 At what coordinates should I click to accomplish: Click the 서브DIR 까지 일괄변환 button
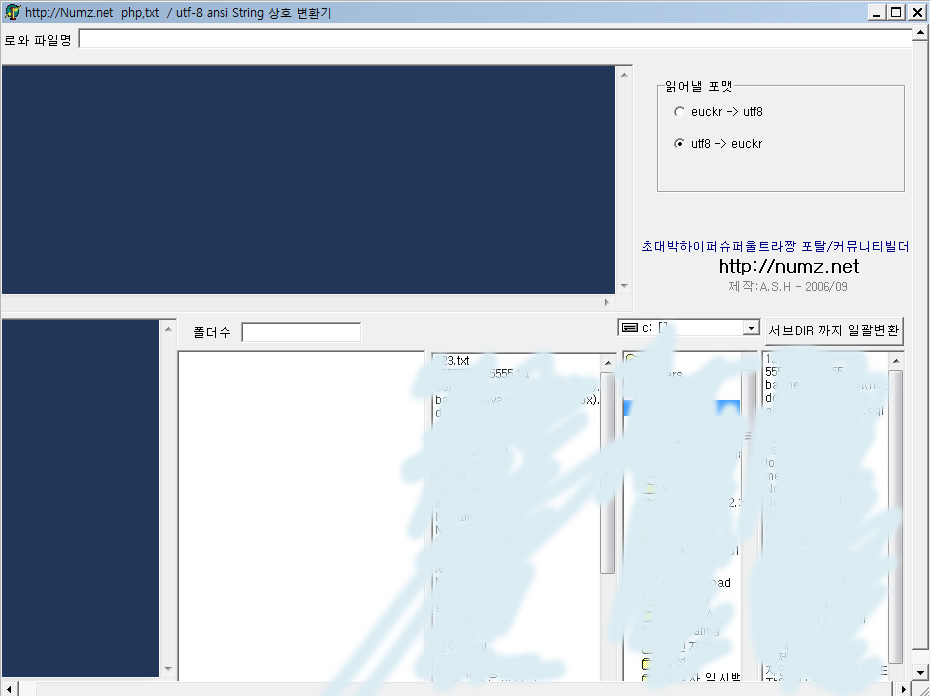[835, 330]
